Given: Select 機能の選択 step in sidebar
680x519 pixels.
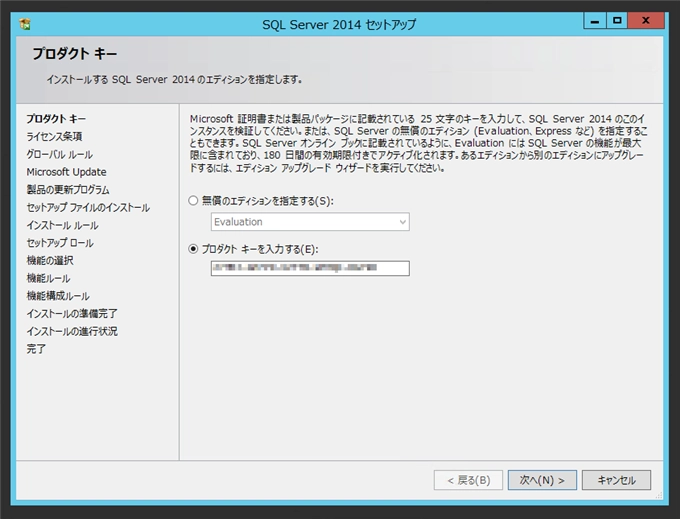Looking at the screenshot, I should 50,261.
